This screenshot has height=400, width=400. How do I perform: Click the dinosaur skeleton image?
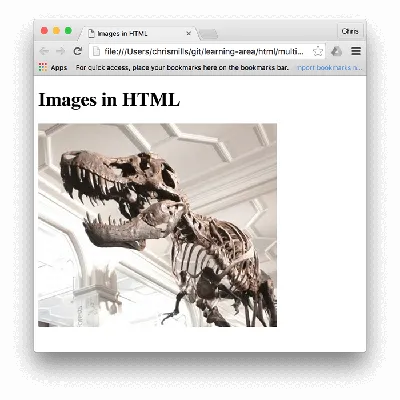[157, 225]
